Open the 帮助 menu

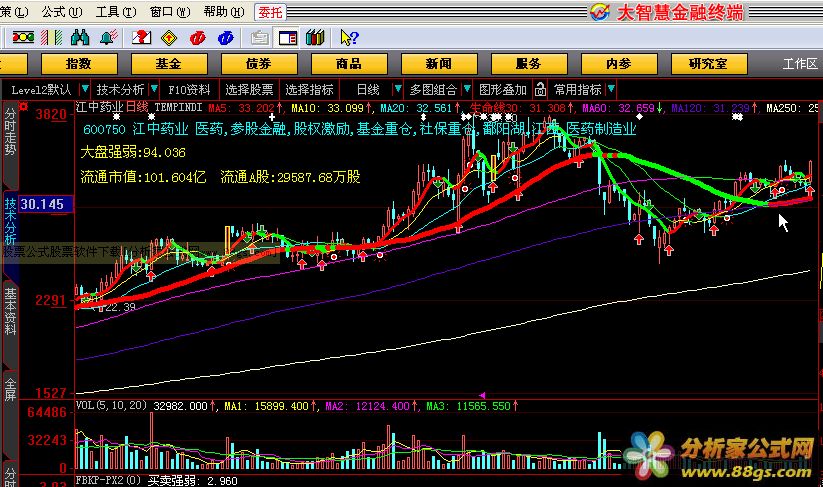point(224,12)
